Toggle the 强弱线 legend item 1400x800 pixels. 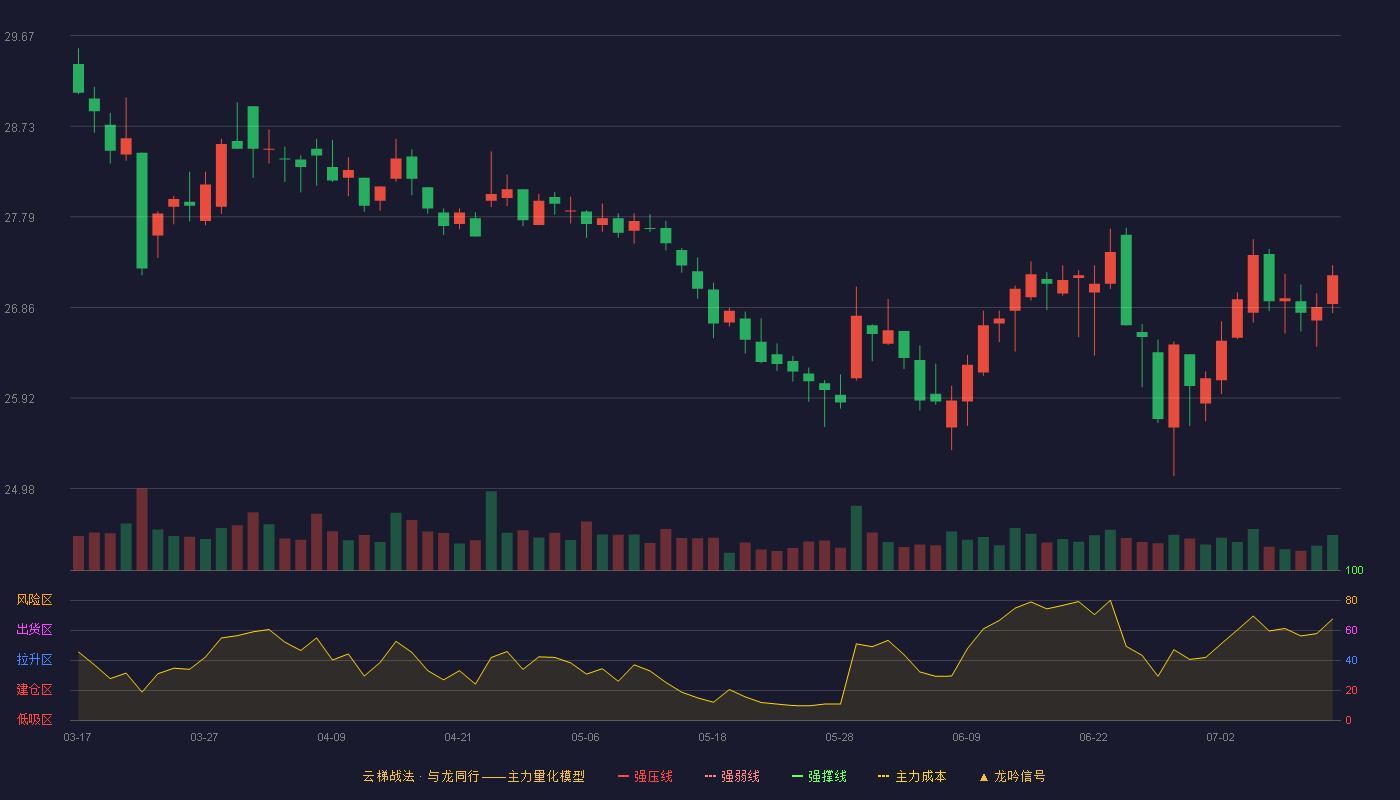coord(732,776)
